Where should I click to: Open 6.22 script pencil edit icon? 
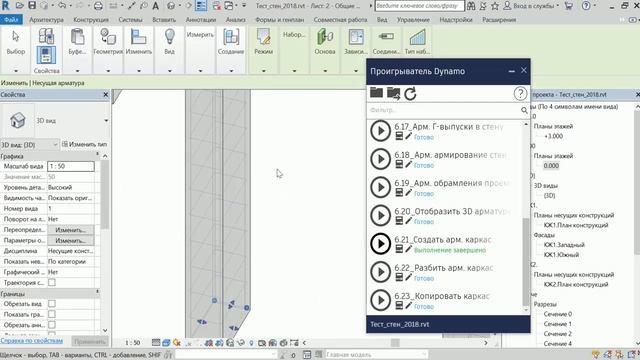tap(408, 278)
